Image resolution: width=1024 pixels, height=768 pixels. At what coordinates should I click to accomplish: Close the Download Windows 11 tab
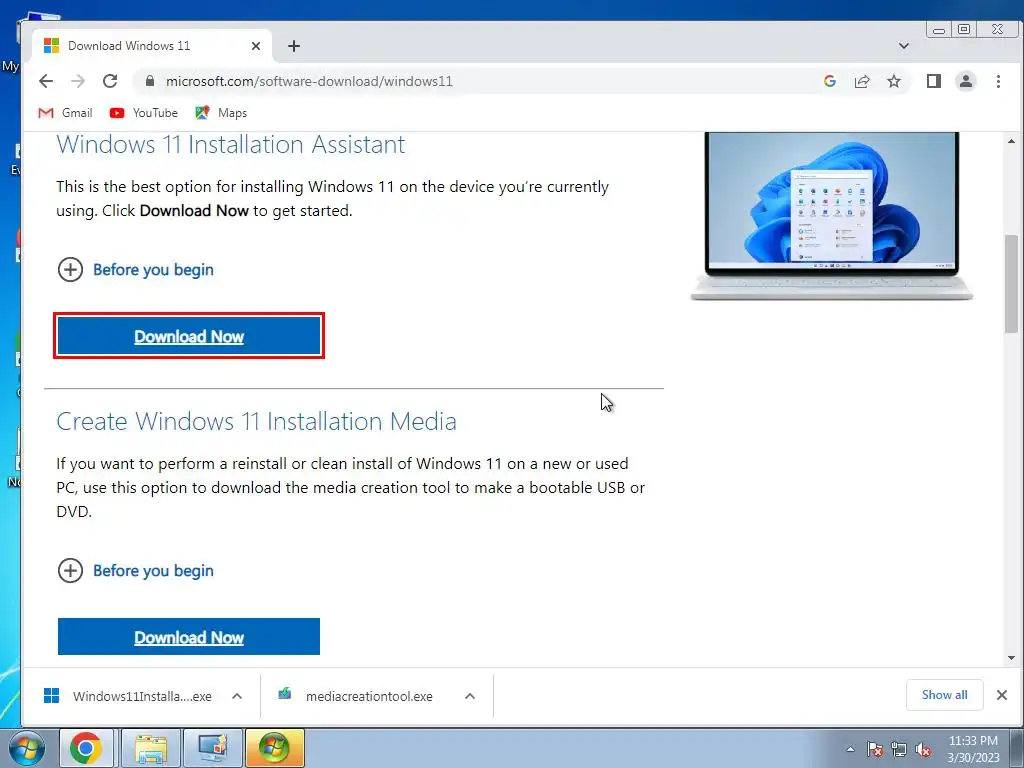[255, 46]
